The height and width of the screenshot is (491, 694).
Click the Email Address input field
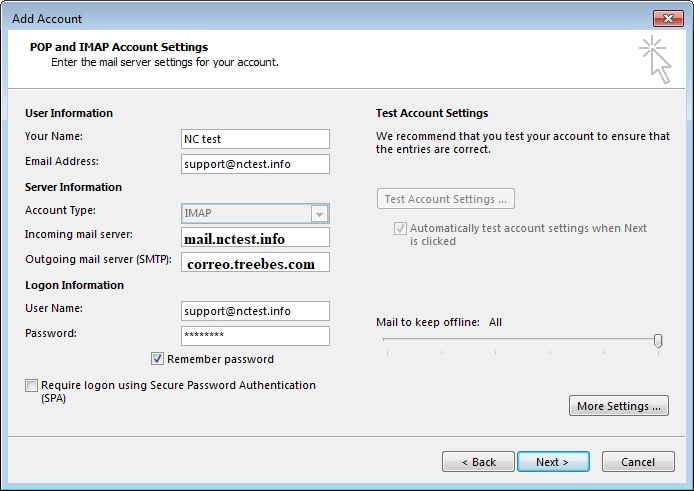click(x=255, y=164)
